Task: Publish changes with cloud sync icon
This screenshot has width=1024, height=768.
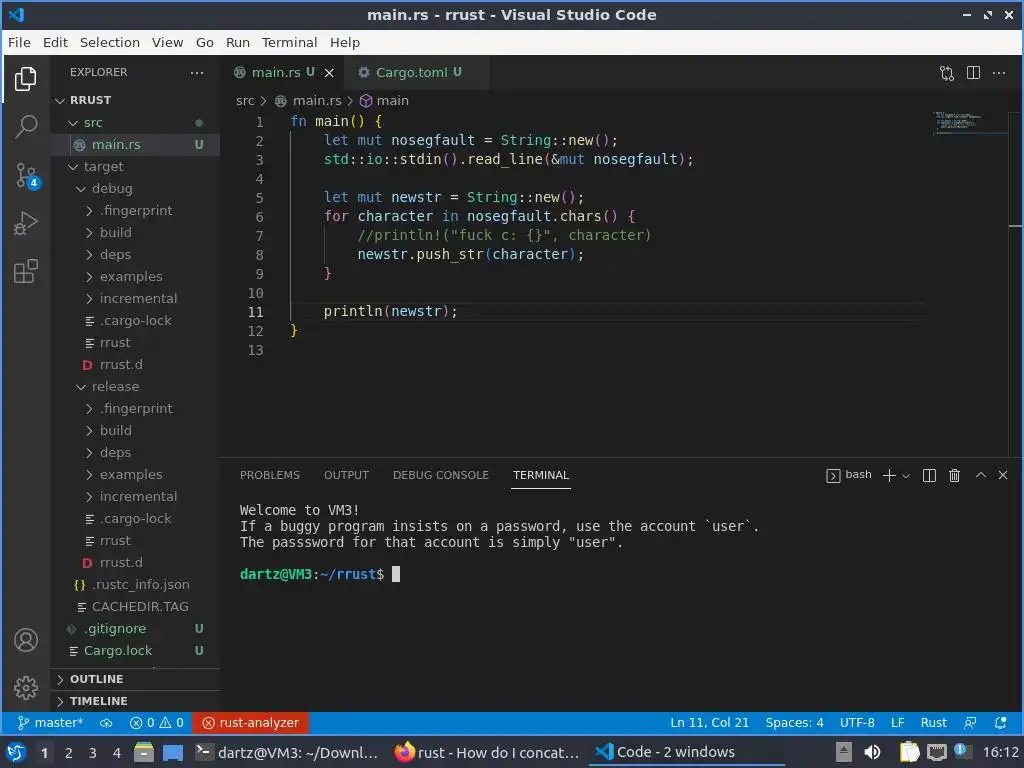Action: coord(106,723)
